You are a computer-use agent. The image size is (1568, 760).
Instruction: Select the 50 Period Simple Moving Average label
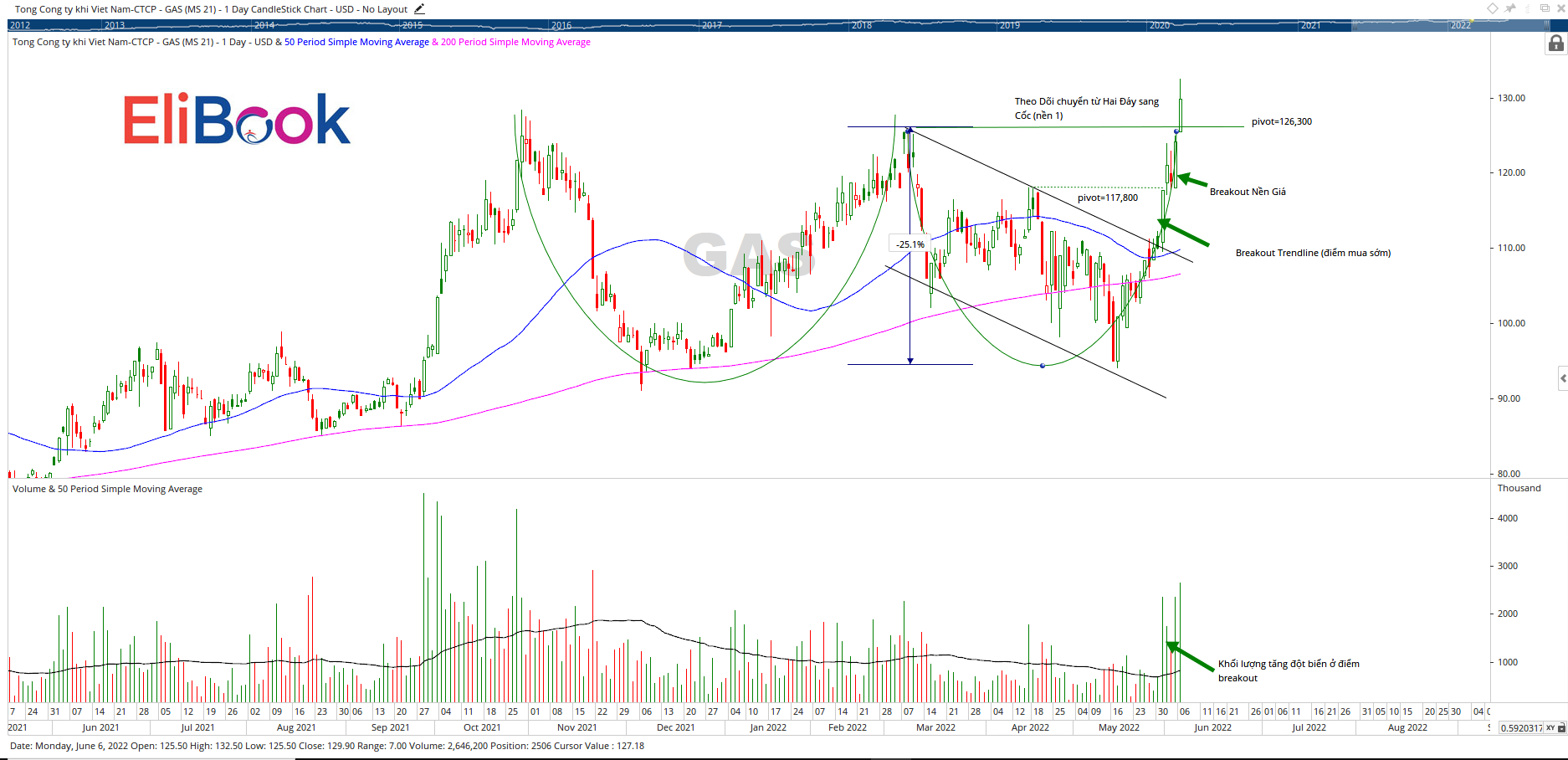(356, 42)
